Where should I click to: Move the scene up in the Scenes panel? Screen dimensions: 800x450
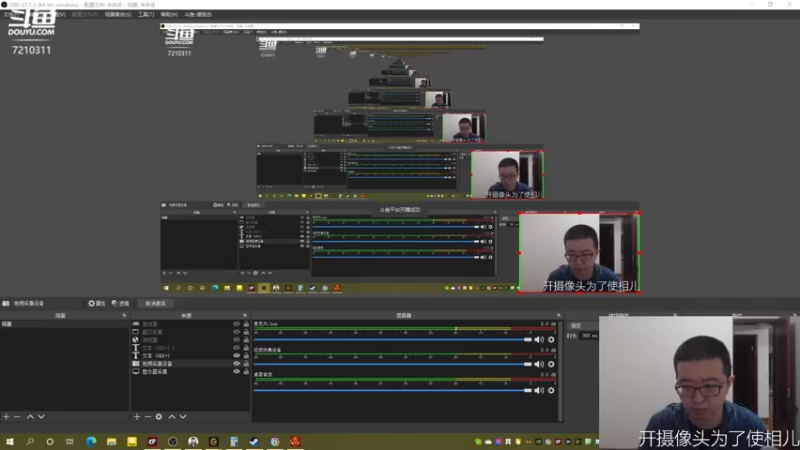point(30,417)
